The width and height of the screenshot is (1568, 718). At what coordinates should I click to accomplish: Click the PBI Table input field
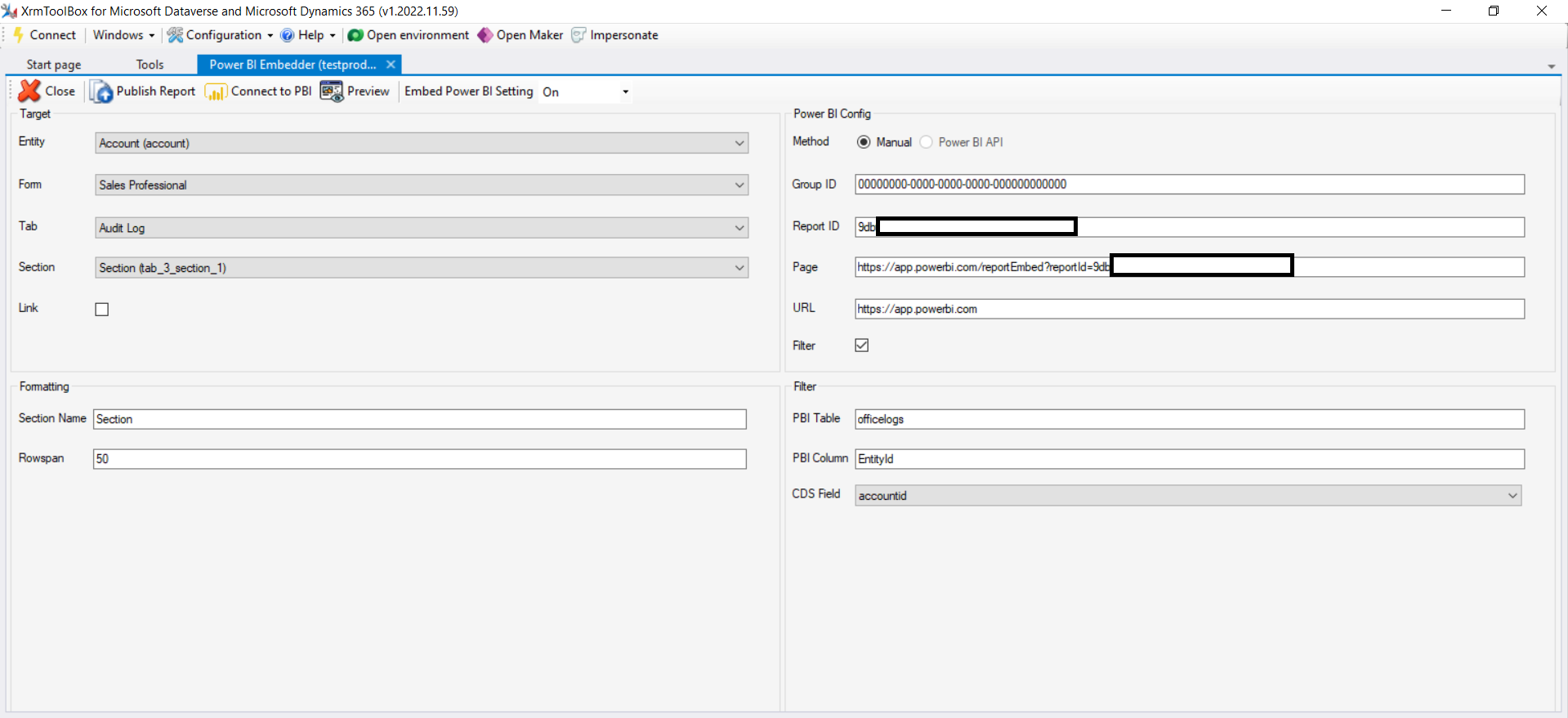coord(1190,419)
